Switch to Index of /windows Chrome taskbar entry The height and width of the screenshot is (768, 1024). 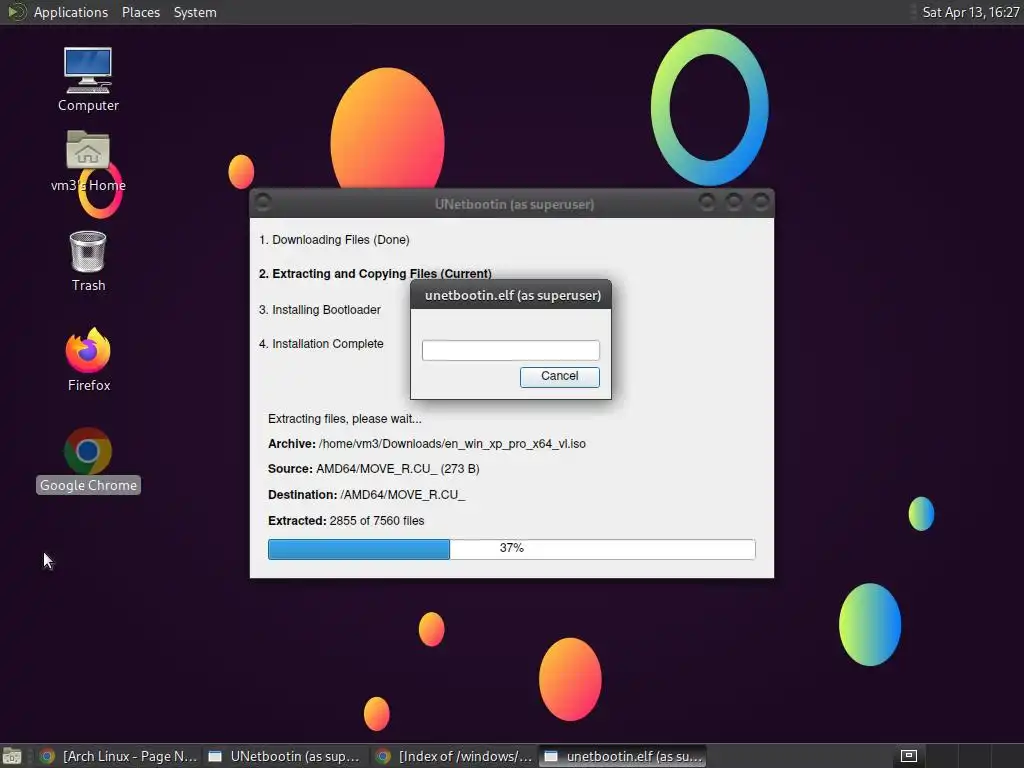pos(455,756)
